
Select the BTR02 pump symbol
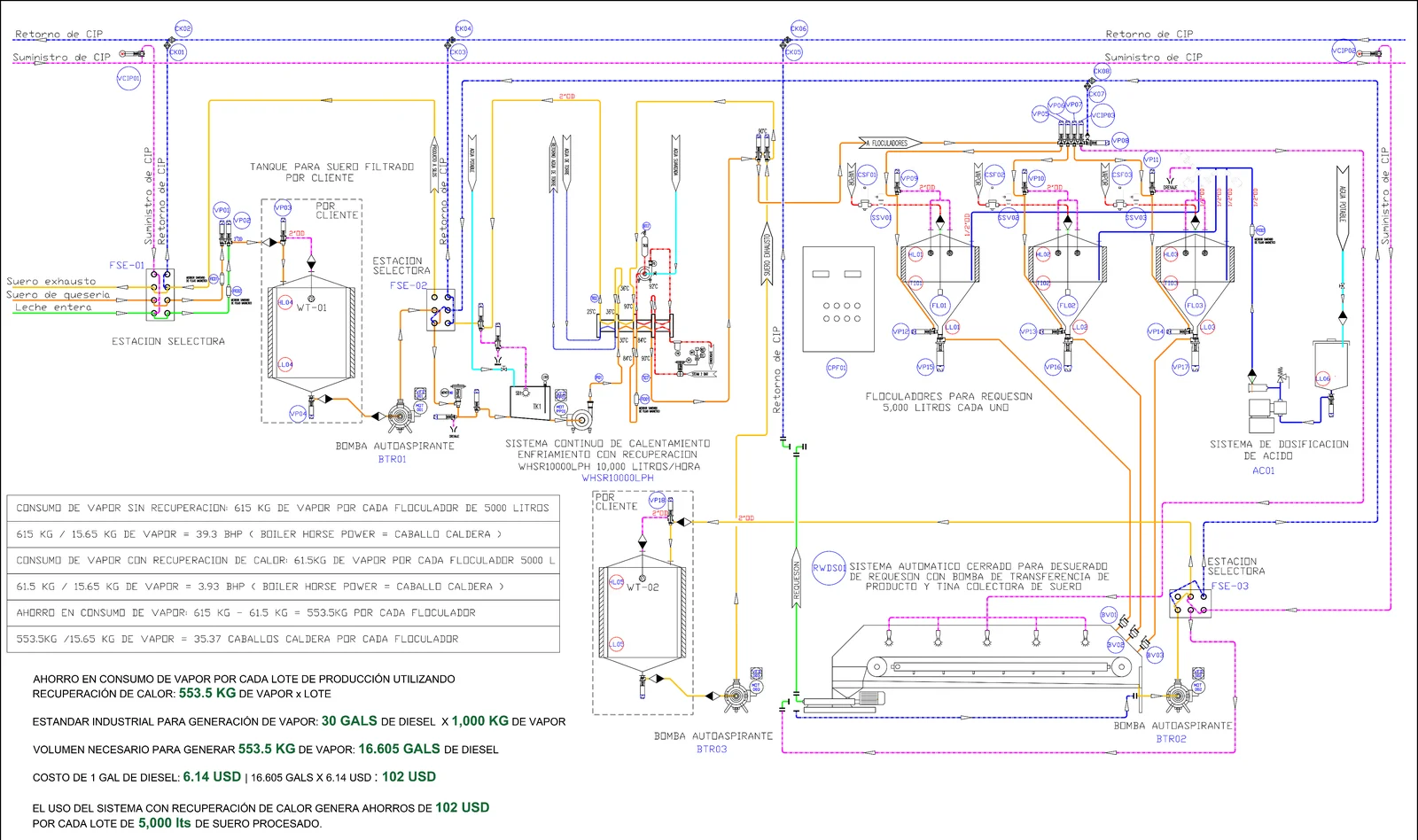1177,696
